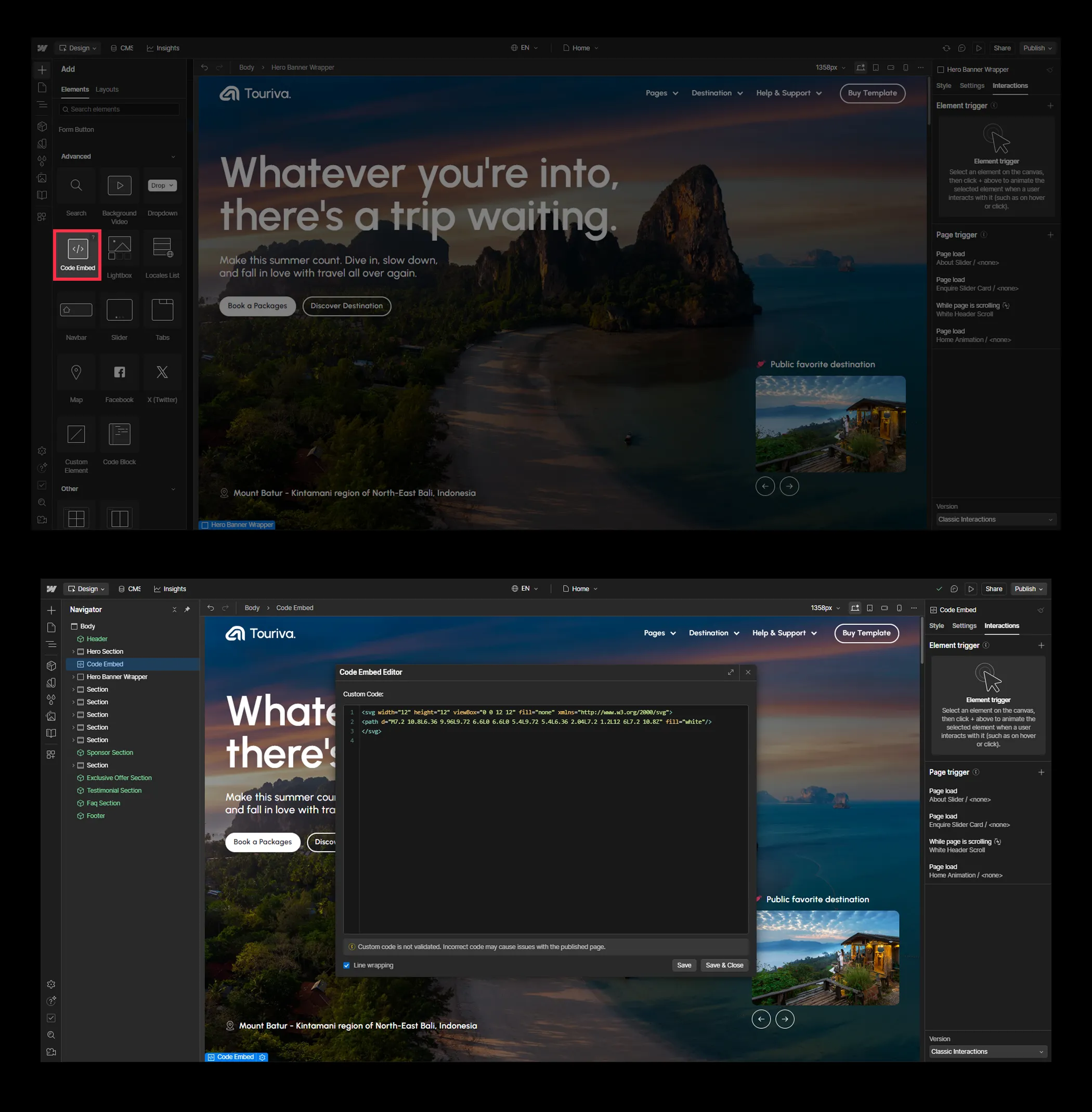Click the Search elements input field

coord(121,109)
